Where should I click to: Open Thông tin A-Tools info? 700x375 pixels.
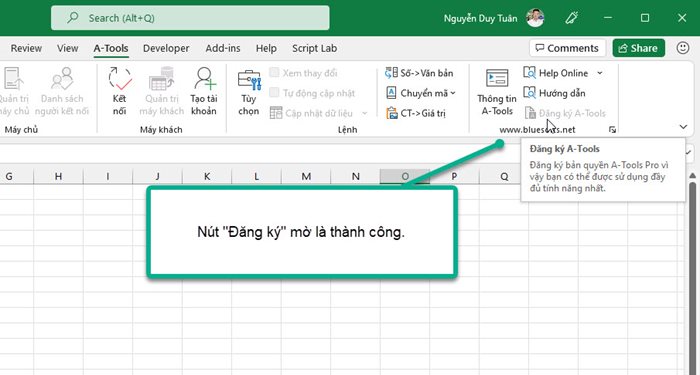click(x=496, y=92)
